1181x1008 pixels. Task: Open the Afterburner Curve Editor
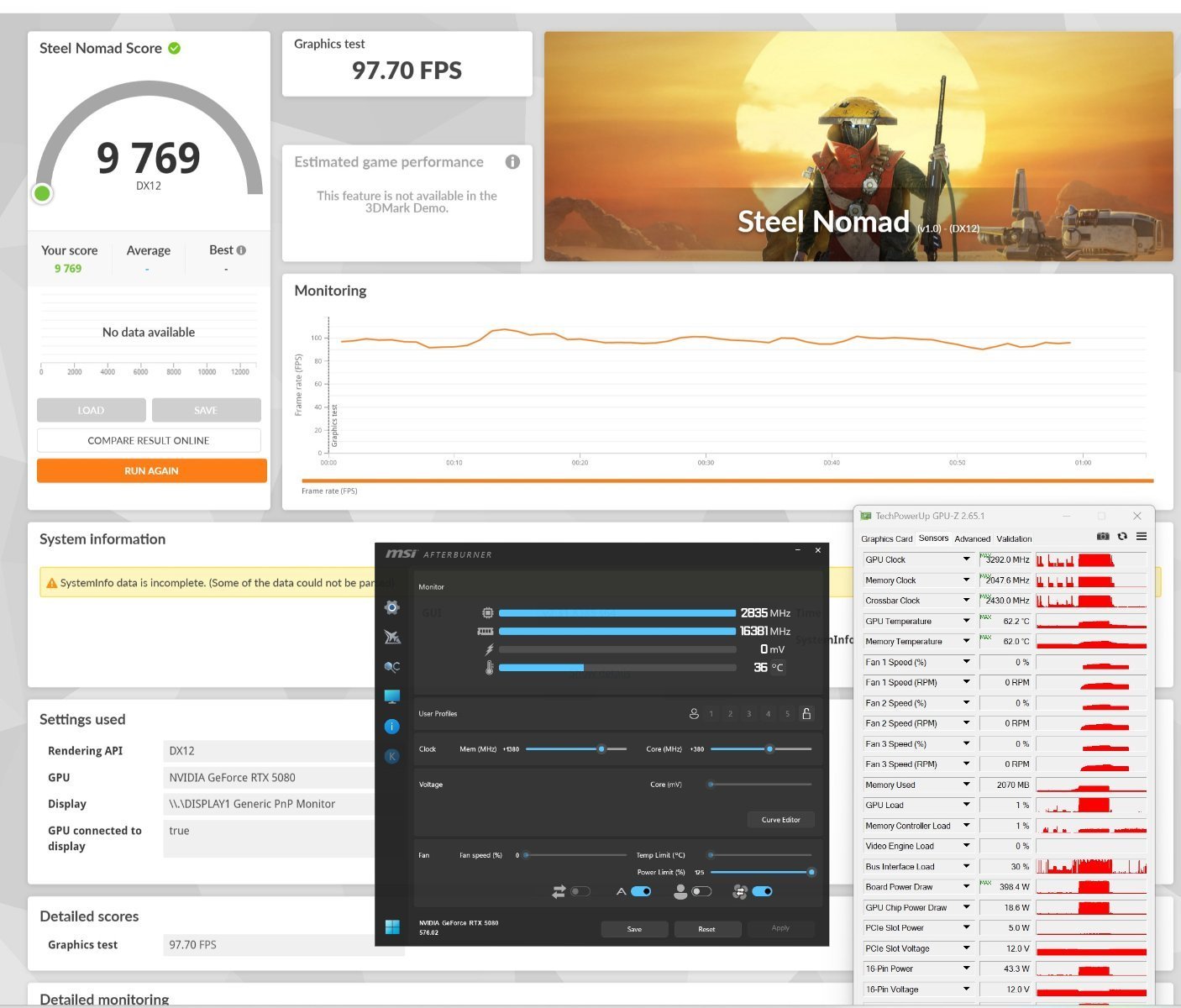(781, 820)
